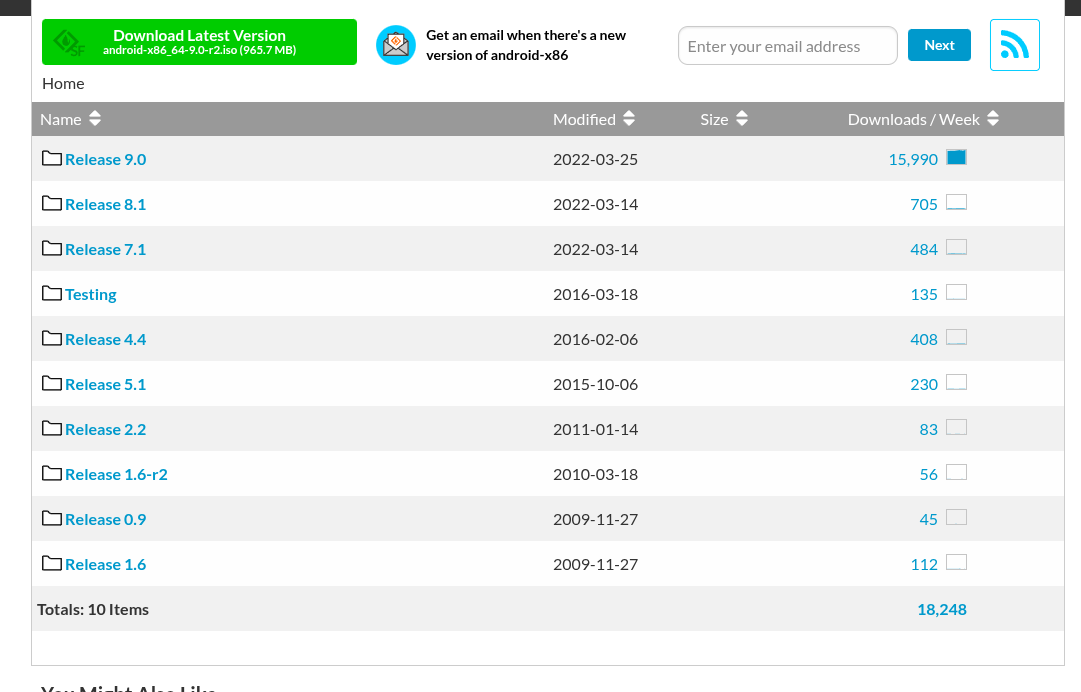Click the Home breadcrumb
Screen dimensions: 1081x692
(63, 83)
